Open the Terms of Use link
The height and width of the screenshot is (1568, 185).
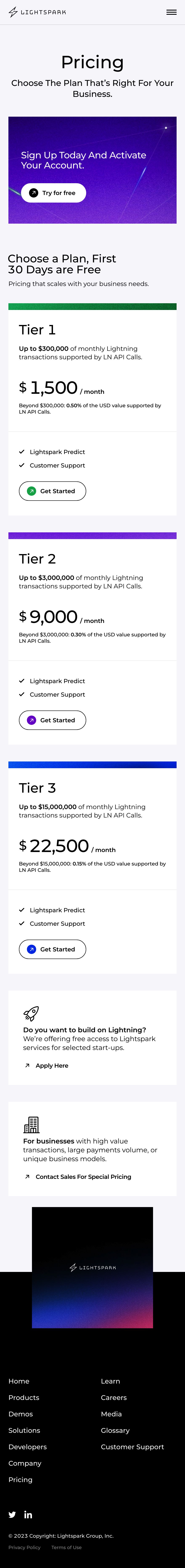(66, 1547)
